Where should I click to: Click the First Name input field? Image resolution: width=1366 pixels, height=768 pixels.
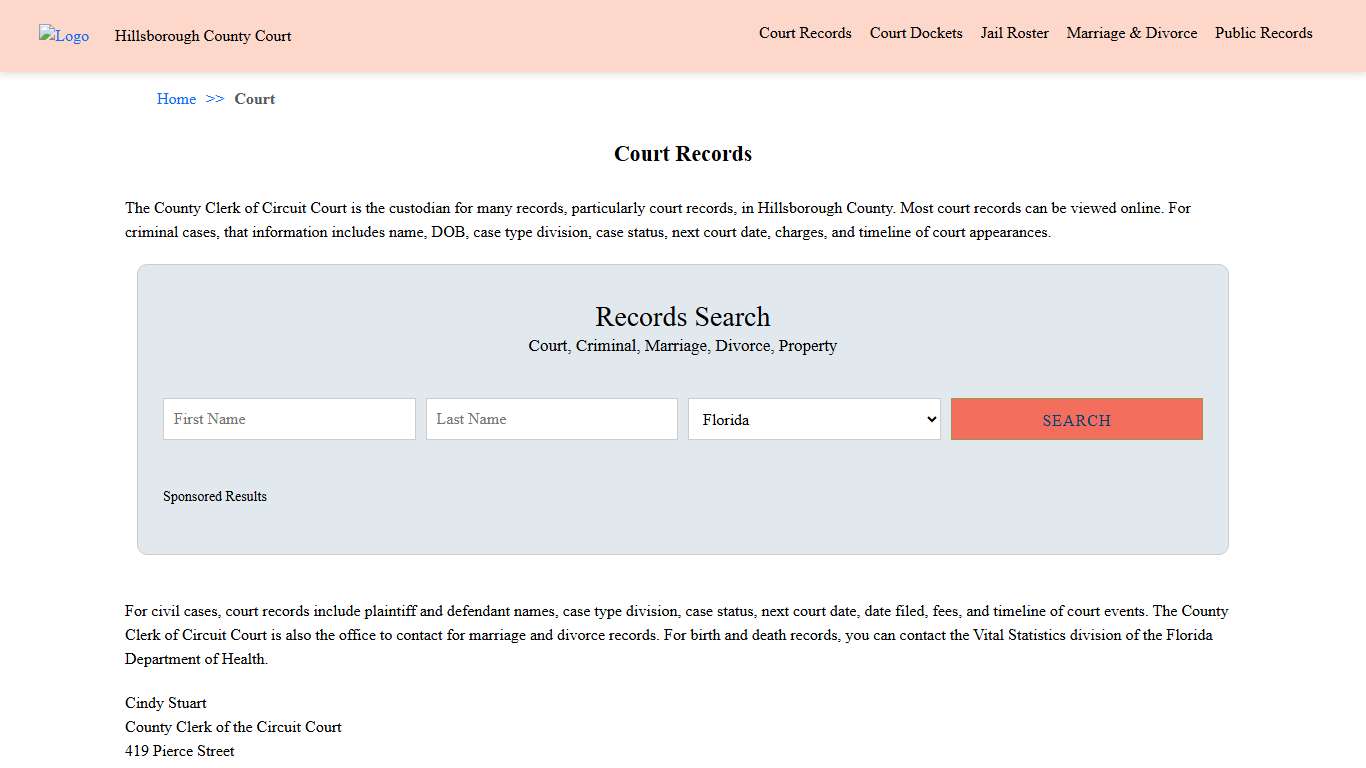pos(288,419)
